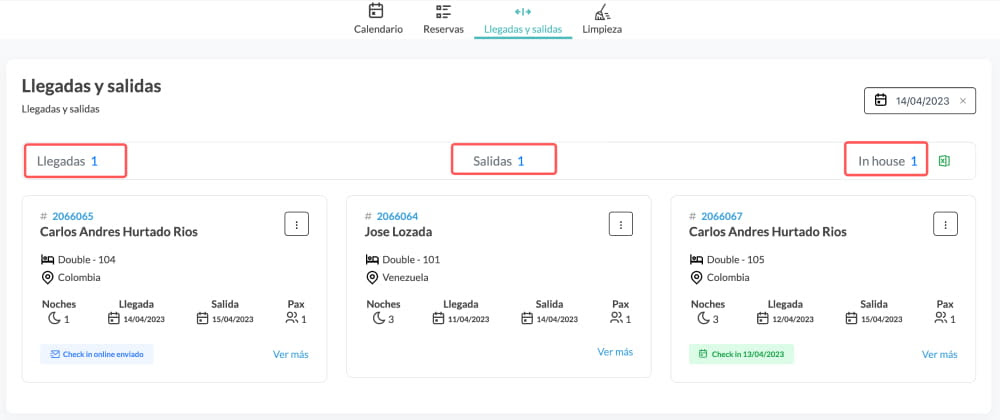Open the Calendario tab icon

[376, 11]
